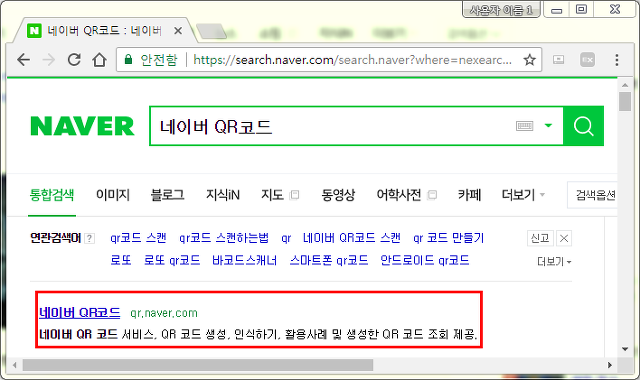The image size is (640, 380).
Task: Click the new-window icon next to 지도
Action: click(294, 195)
